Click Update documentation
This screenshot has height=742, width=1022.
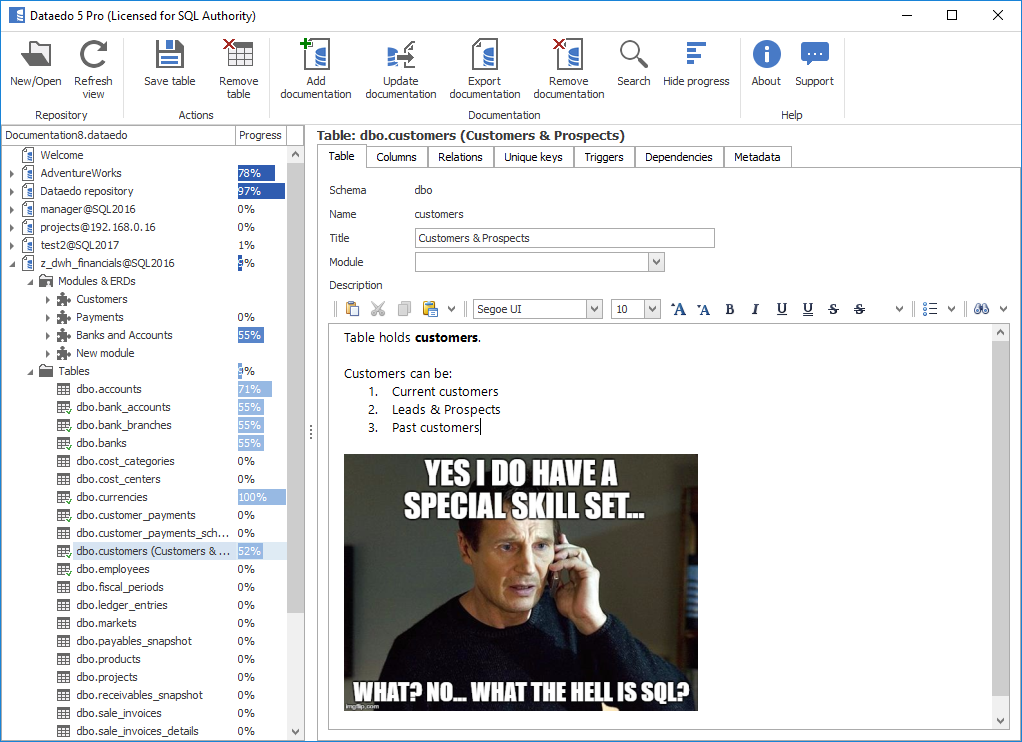coord(401,70)
